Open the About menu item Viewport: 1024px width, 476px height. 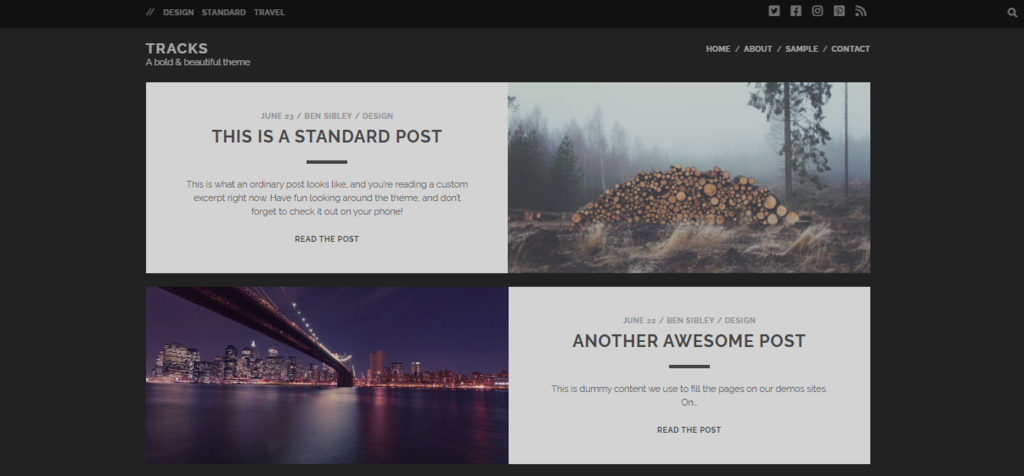pos(758,49)
